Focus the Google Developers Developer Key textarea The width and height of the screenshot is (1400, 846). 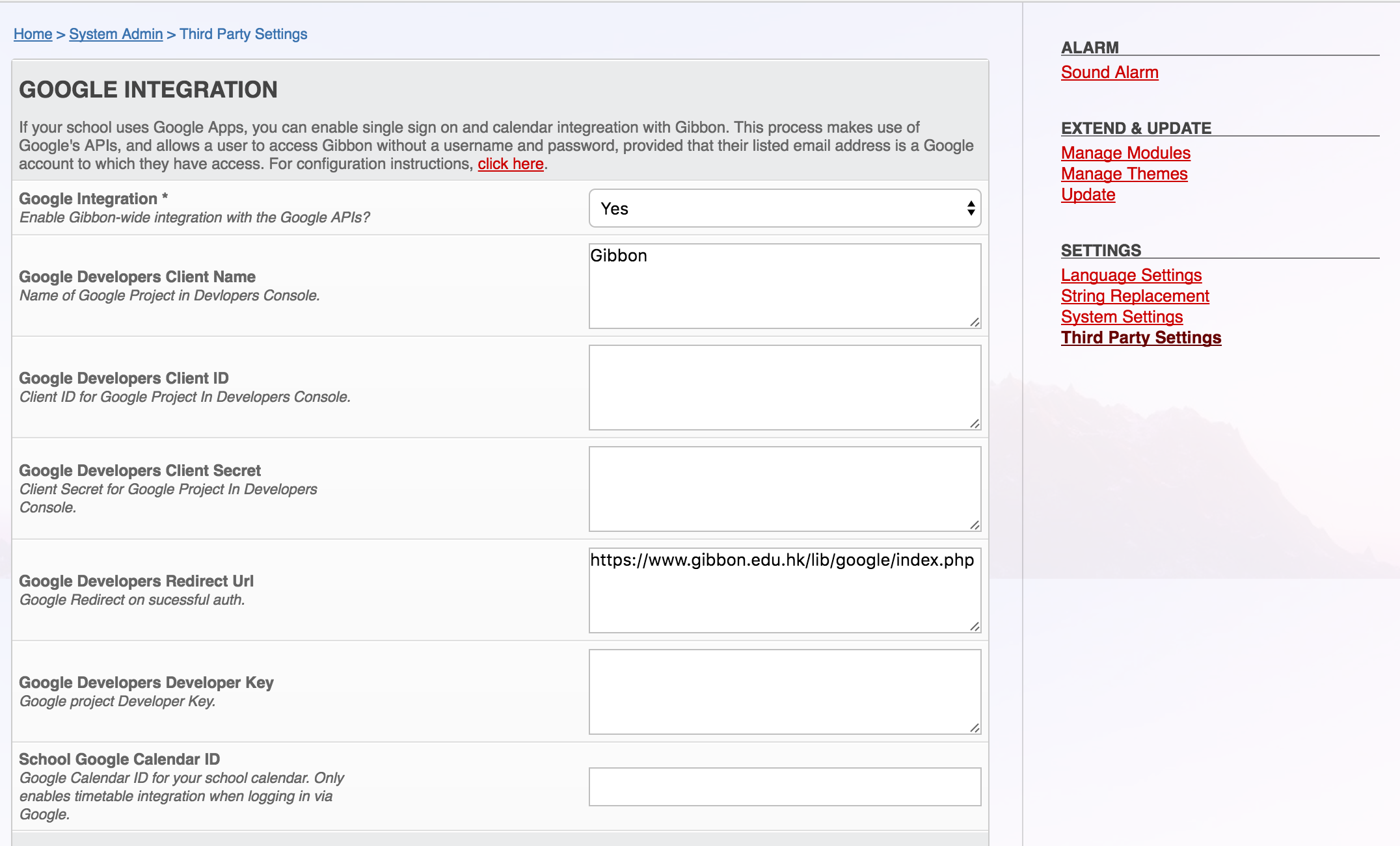[x=785, y=692]
